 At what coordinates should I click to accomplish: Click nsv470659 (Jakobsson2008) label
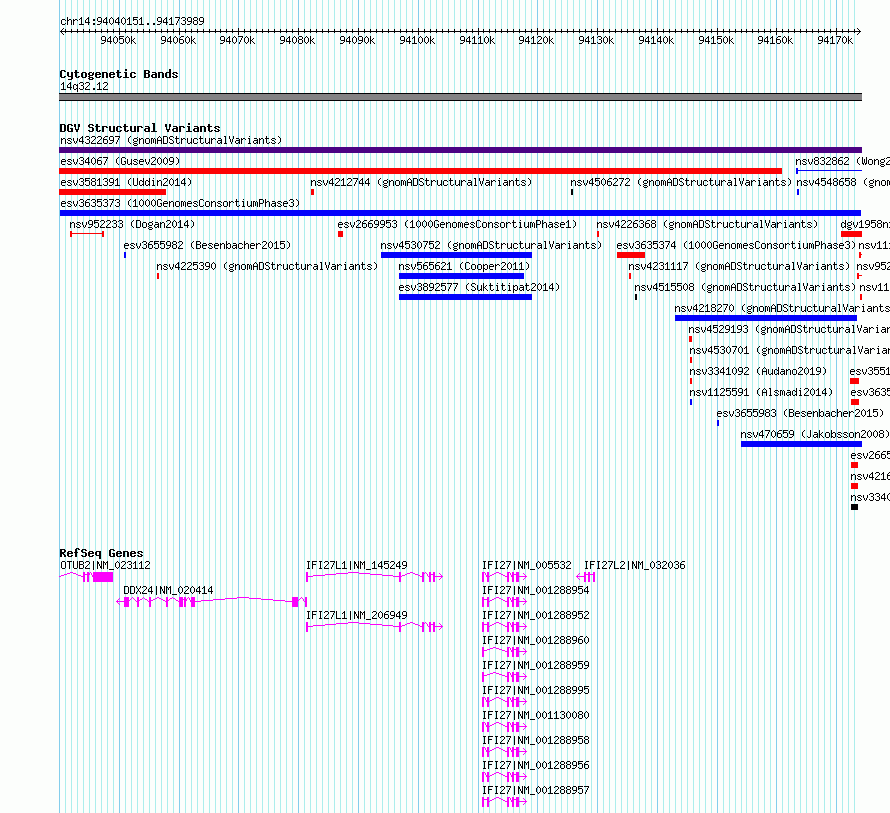pyautogui.click(x=815, y=434)
